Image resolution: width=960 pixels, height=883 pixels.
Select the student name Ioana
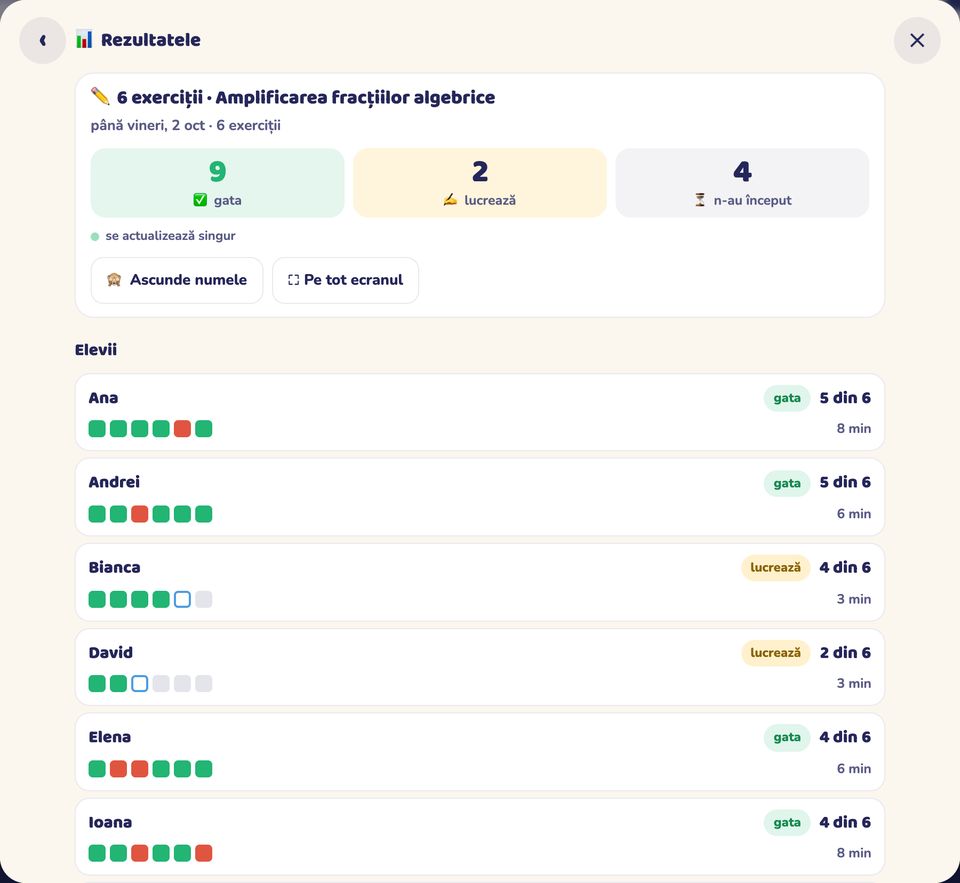pyautogui.click(x=110, y=822)
